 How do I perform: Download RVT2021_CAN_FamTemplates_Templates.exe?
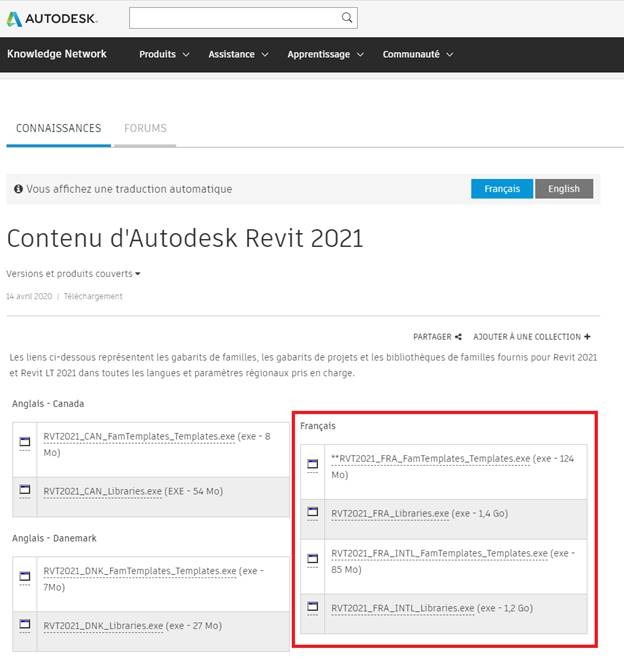click(x=139, y=436)
